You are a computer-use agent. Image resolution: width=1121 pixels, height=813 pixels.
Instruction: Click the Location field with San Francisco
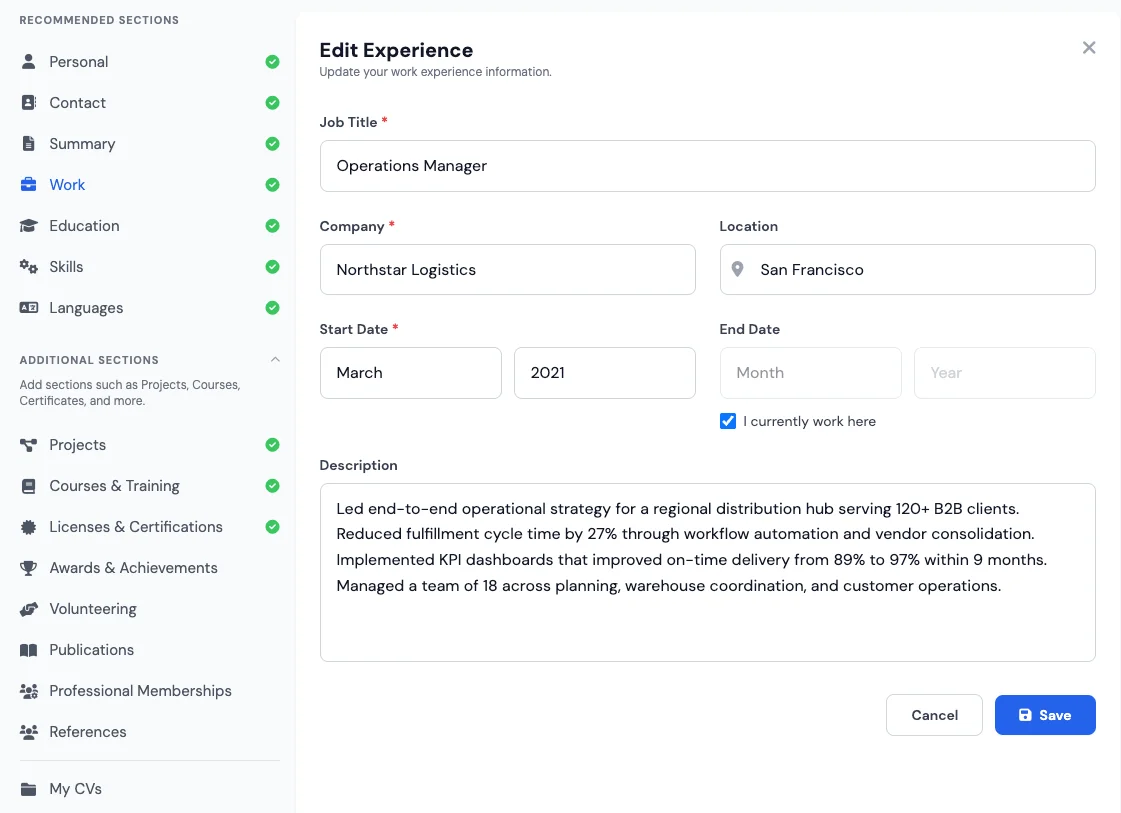coord(907,270)
